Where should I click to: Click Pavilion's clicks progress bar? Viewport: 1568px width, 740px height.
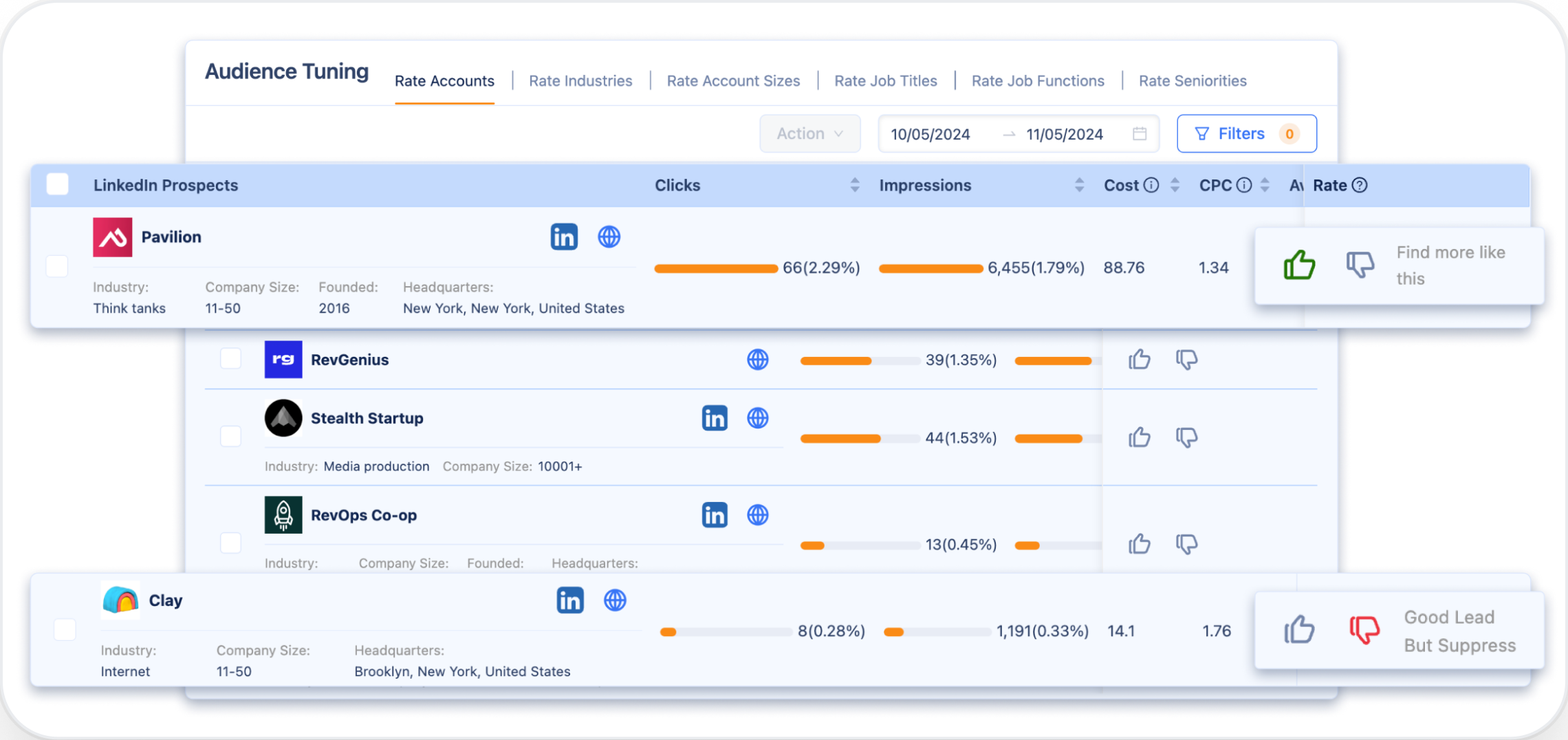(716, 268)
